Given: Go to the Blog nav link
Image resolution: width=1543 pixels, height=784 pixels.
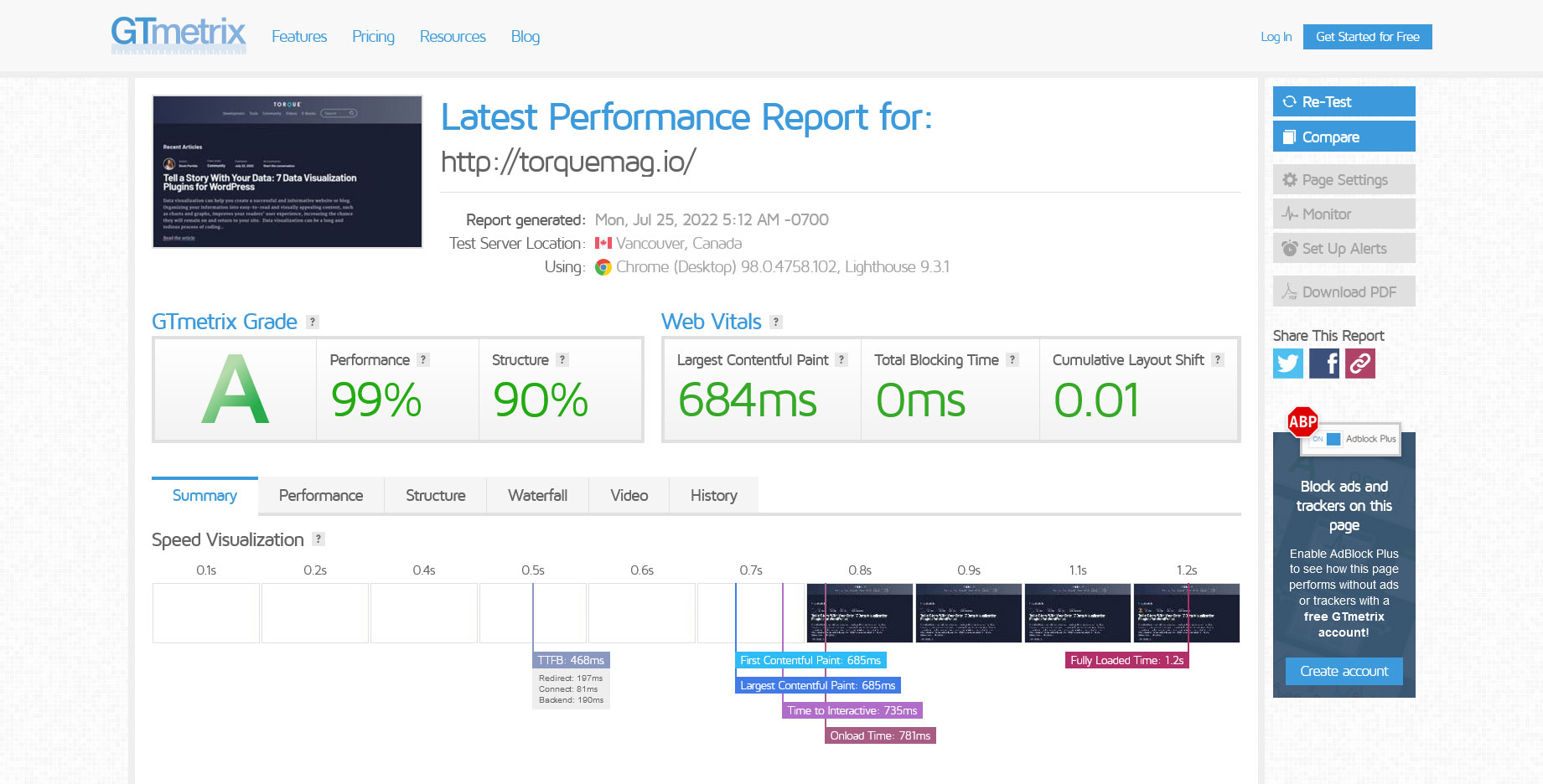Looking at the screenshot, I should click(526, 36).
